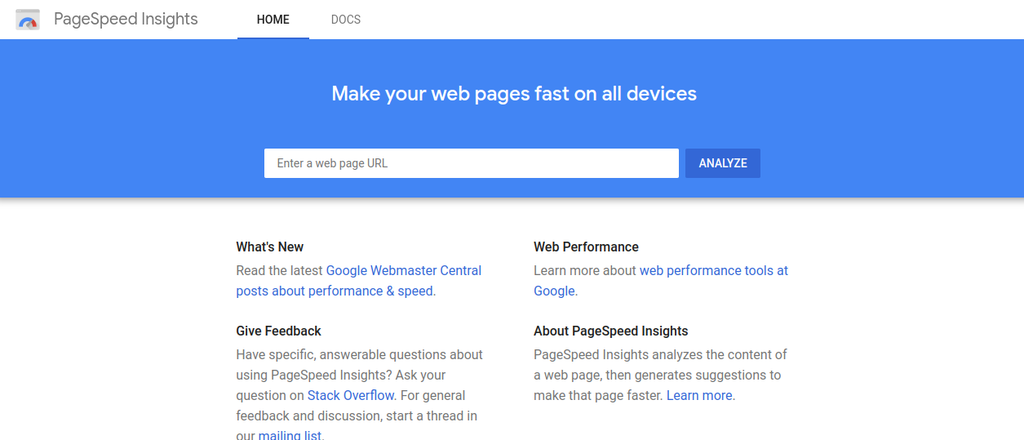Screen dimensions: 1024x440
Task: Click the What's New heading
Action: [270, 247]
